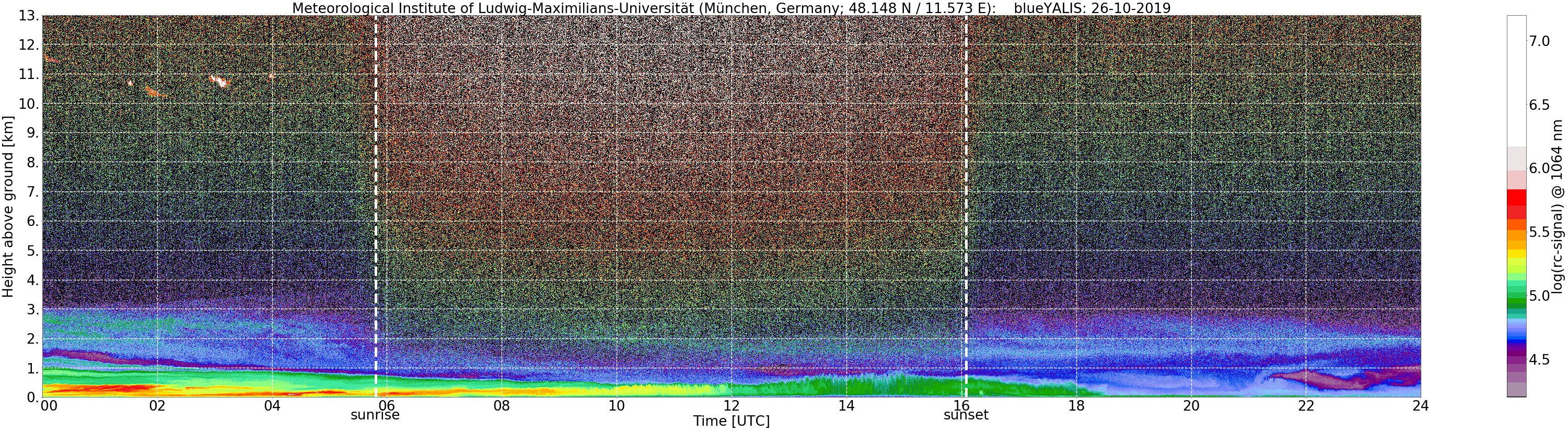Click the y-axis height label '10.'
This screenshot has width=1568, height=431.
point(29,104)
